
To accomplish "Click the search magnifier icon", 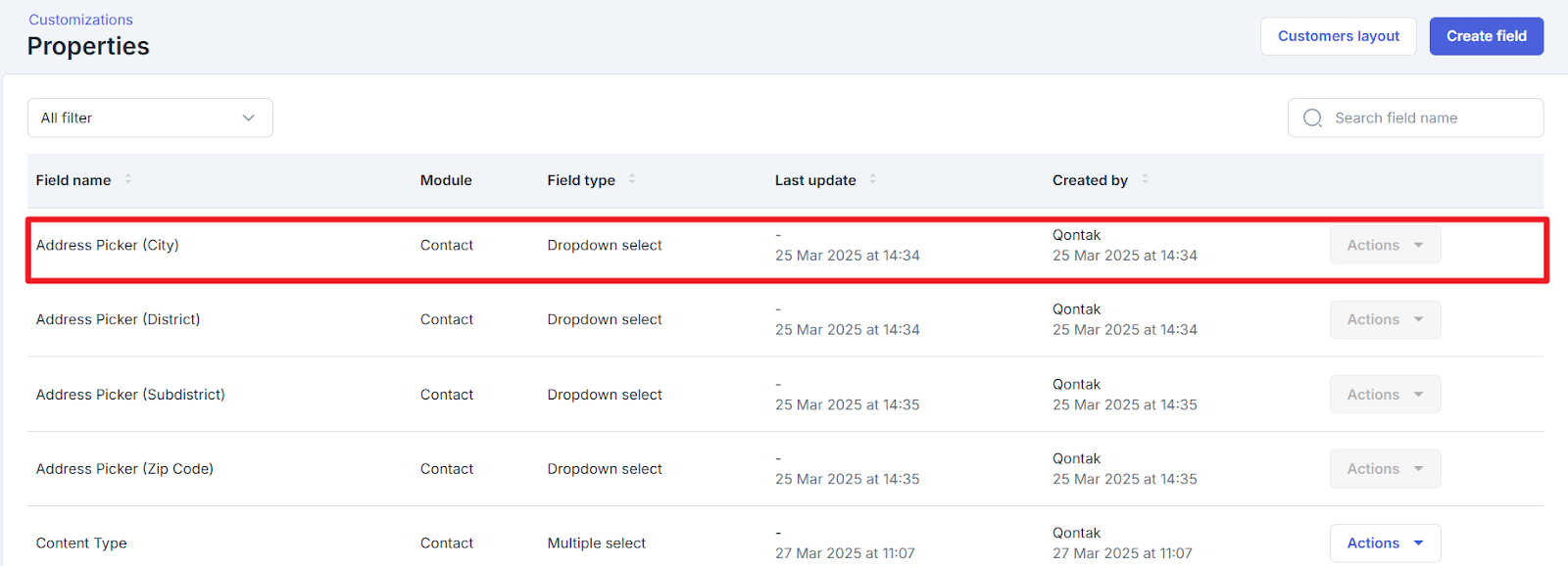I will (x=1312, y=118).
